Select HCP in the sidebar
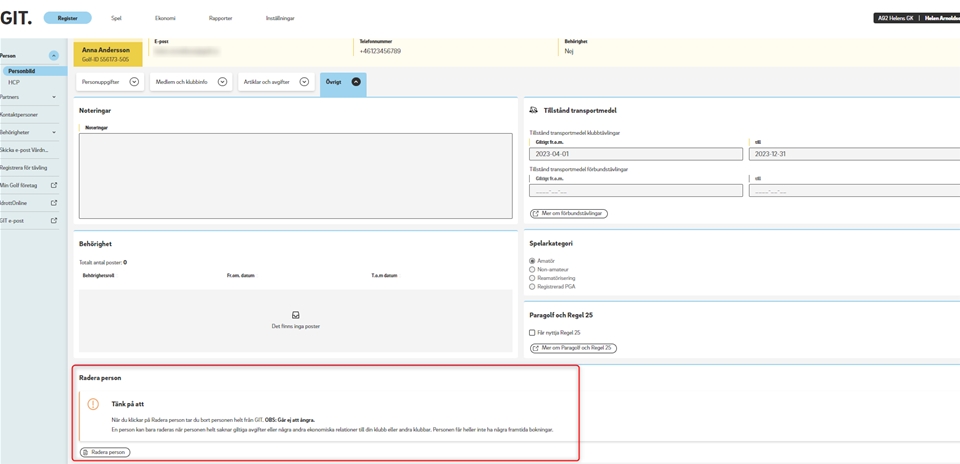This screenshot has height=464, width=960. 13,82
